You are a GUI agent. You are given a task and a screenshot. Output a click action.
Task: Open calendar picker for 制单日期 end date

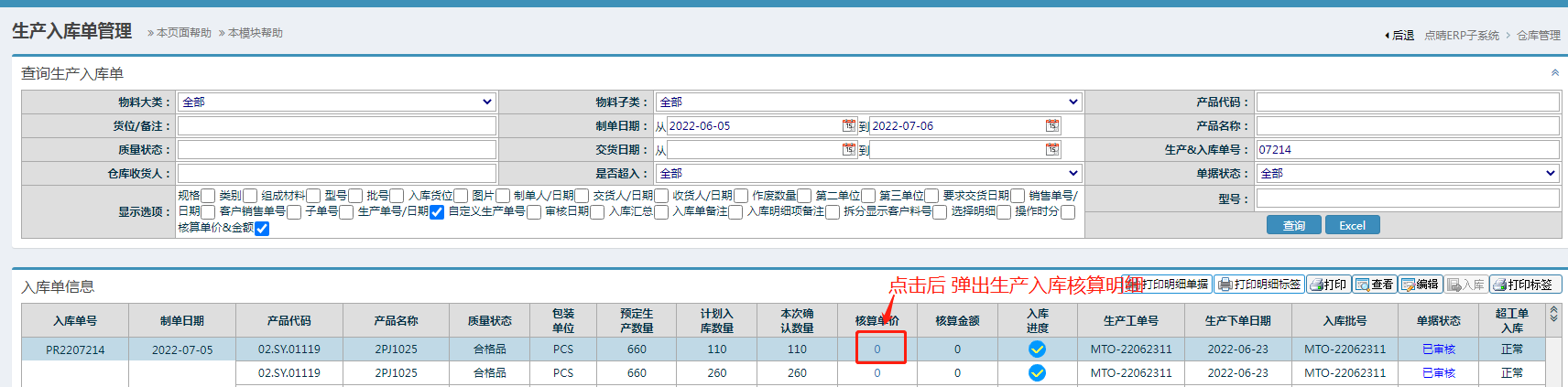click(x=1052, y=125)
